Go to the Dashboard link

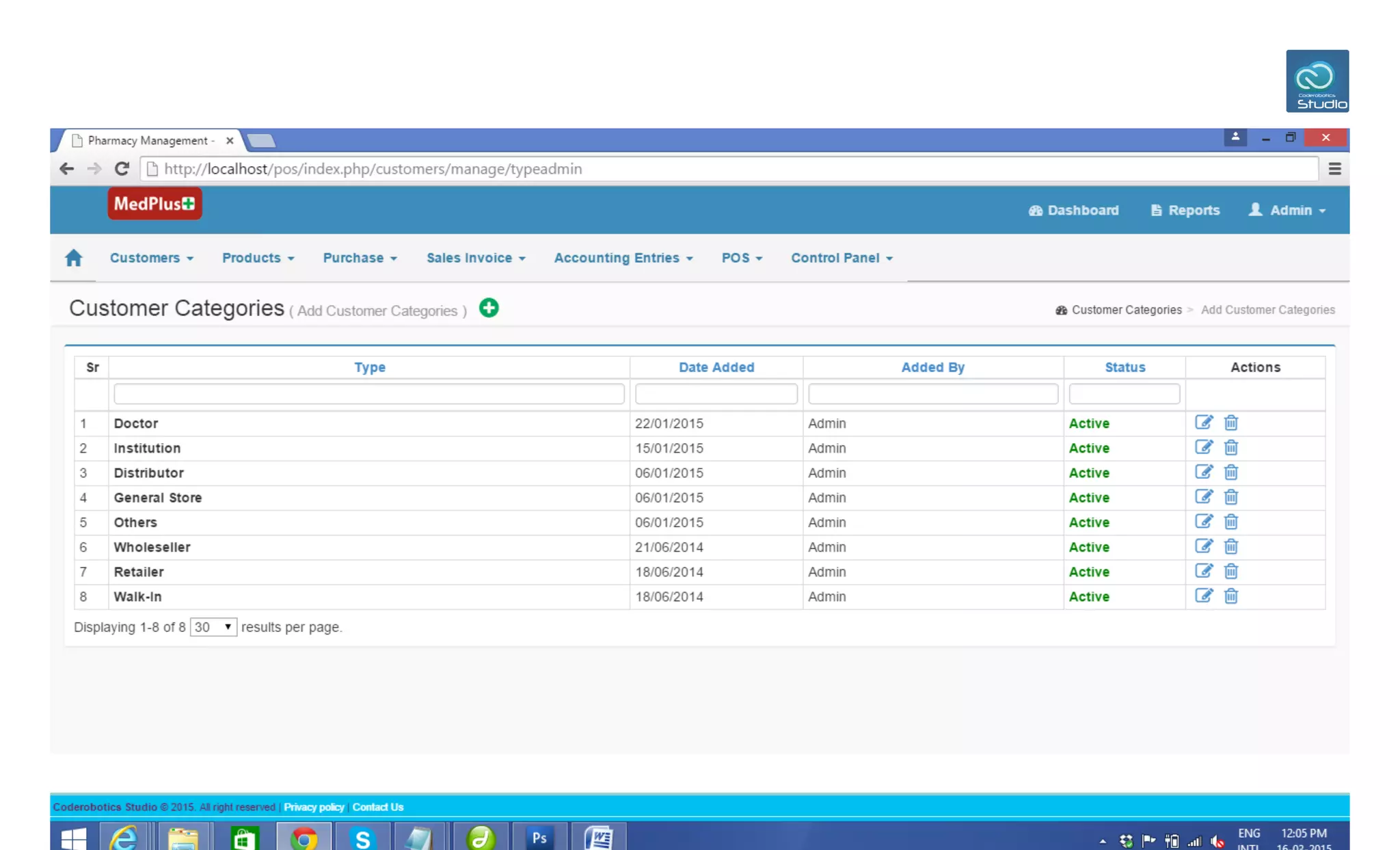[1074, 211]
